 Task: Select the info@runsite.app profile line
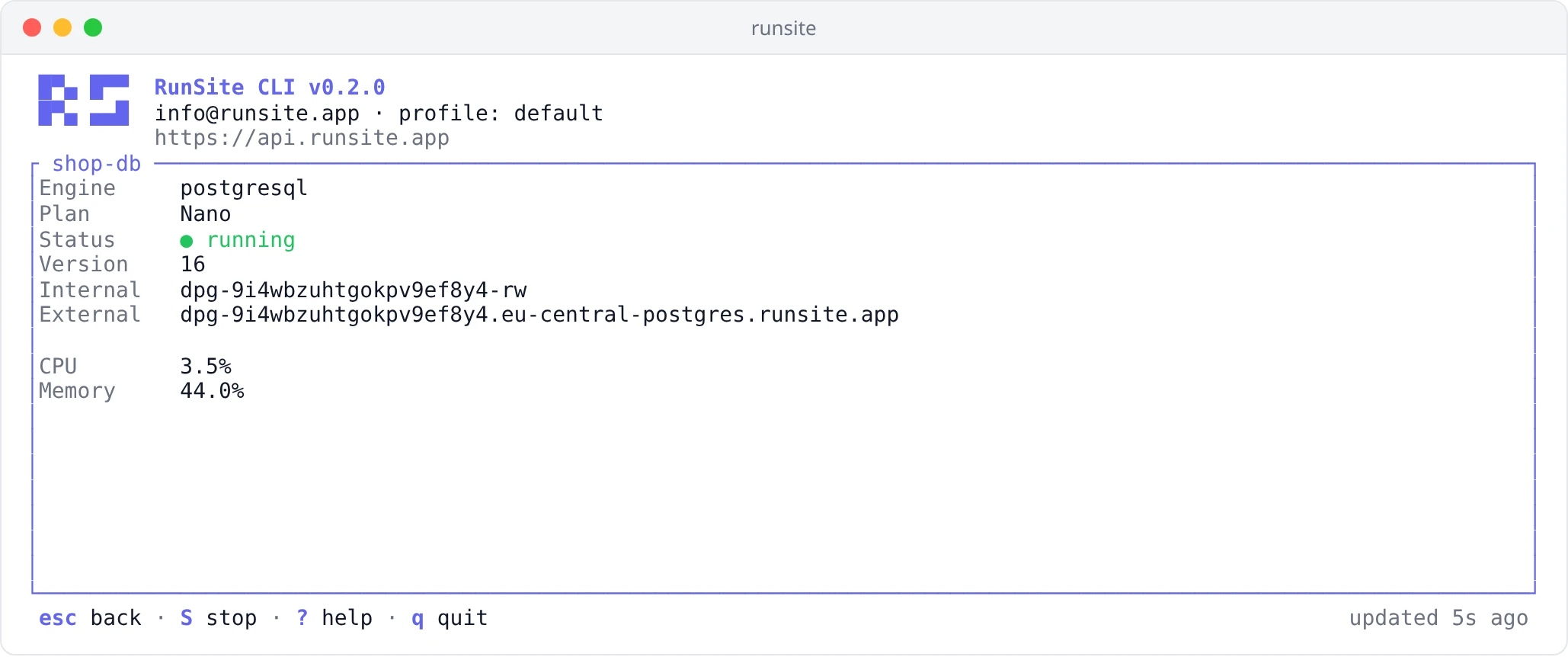379,113
